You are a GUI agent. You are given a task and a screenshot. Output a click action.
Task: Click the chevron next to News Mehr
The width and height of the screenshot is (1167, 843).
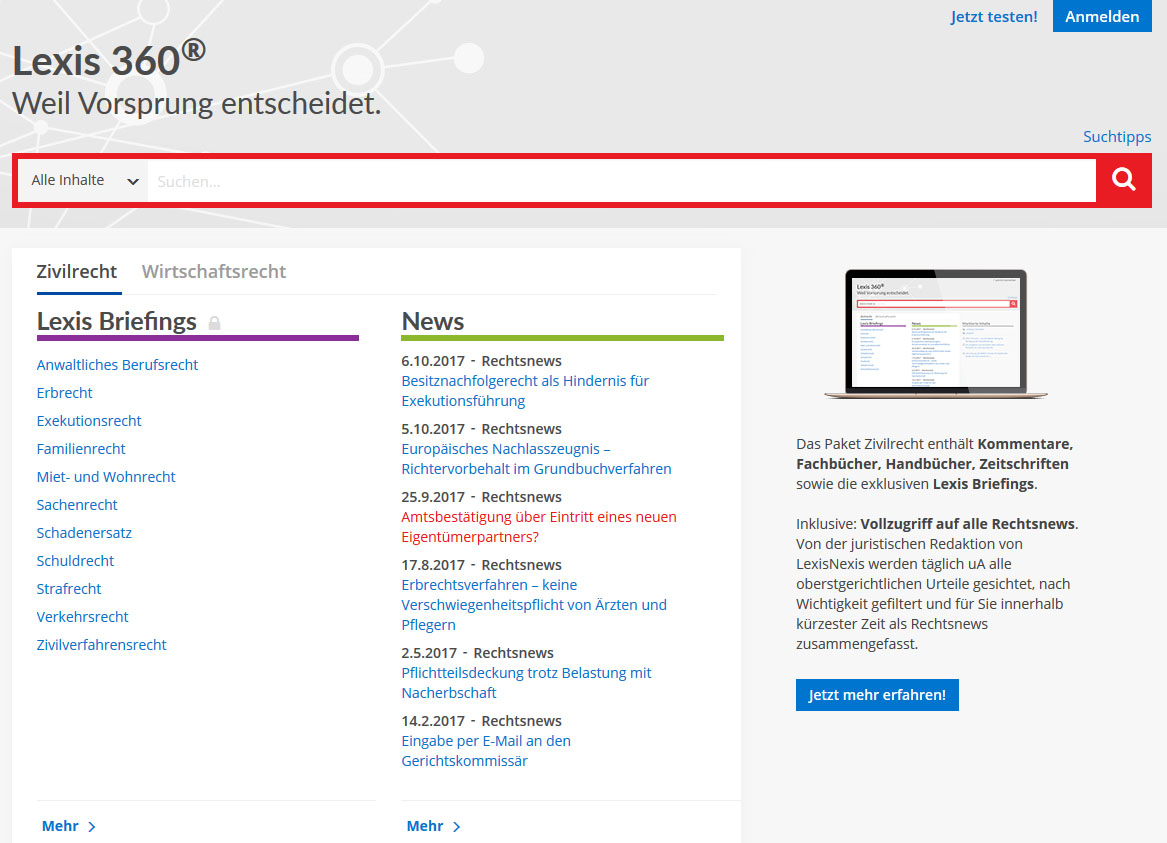click(456, 827)
